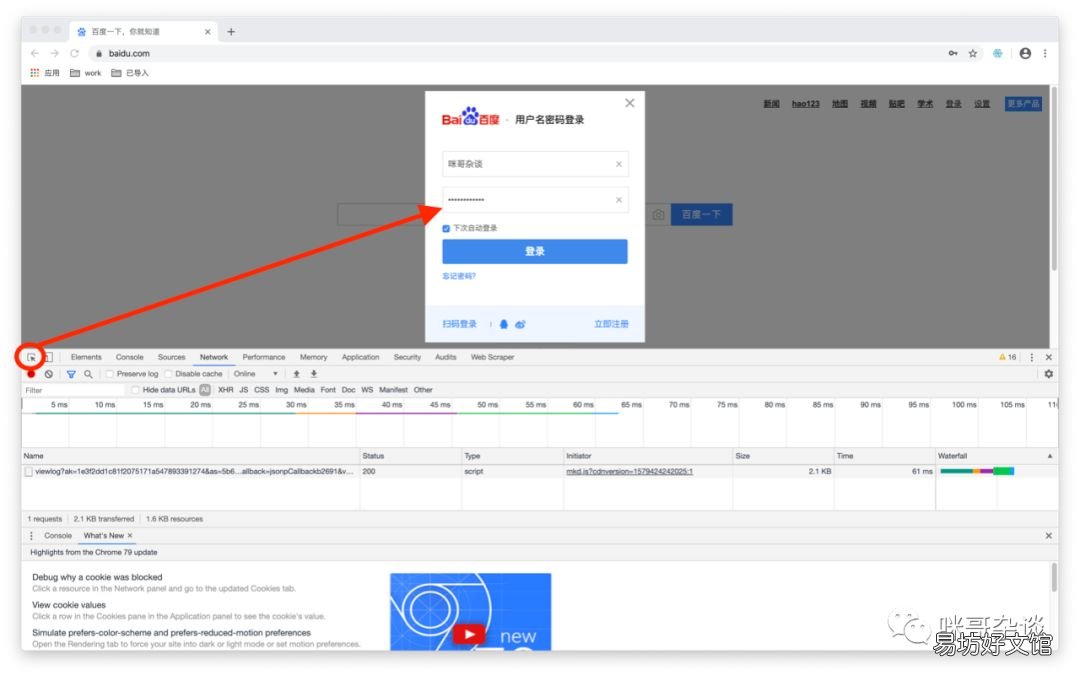This screenshot has height=676, width=1080.
Task: Open a new browser tab
Action: (231, 32)
